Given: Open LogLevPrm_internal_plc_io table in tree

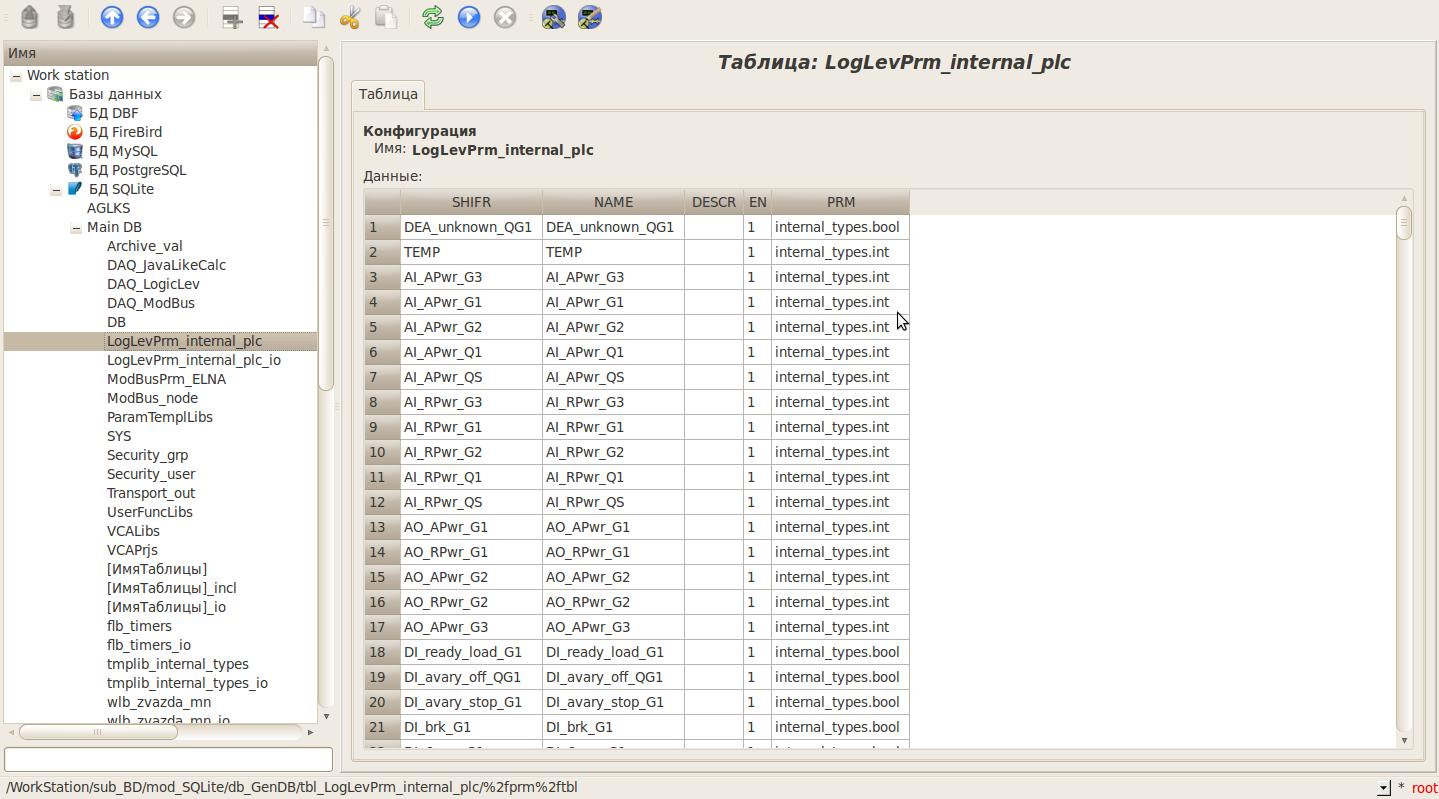Looking at the screenshot, I should (x=193, y=360).
